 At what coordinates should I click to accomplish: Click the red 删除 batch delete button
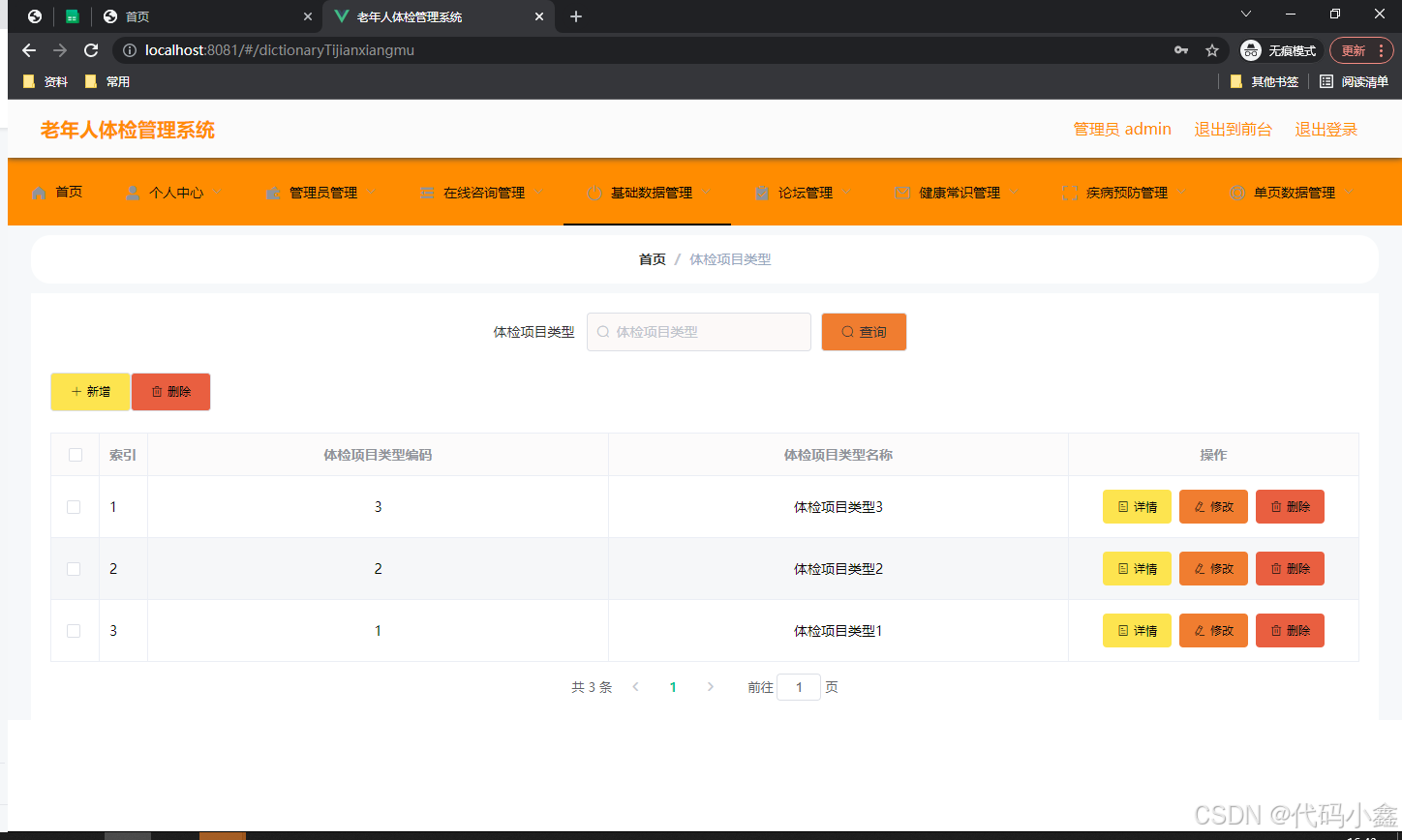click(x=171, y=392)
